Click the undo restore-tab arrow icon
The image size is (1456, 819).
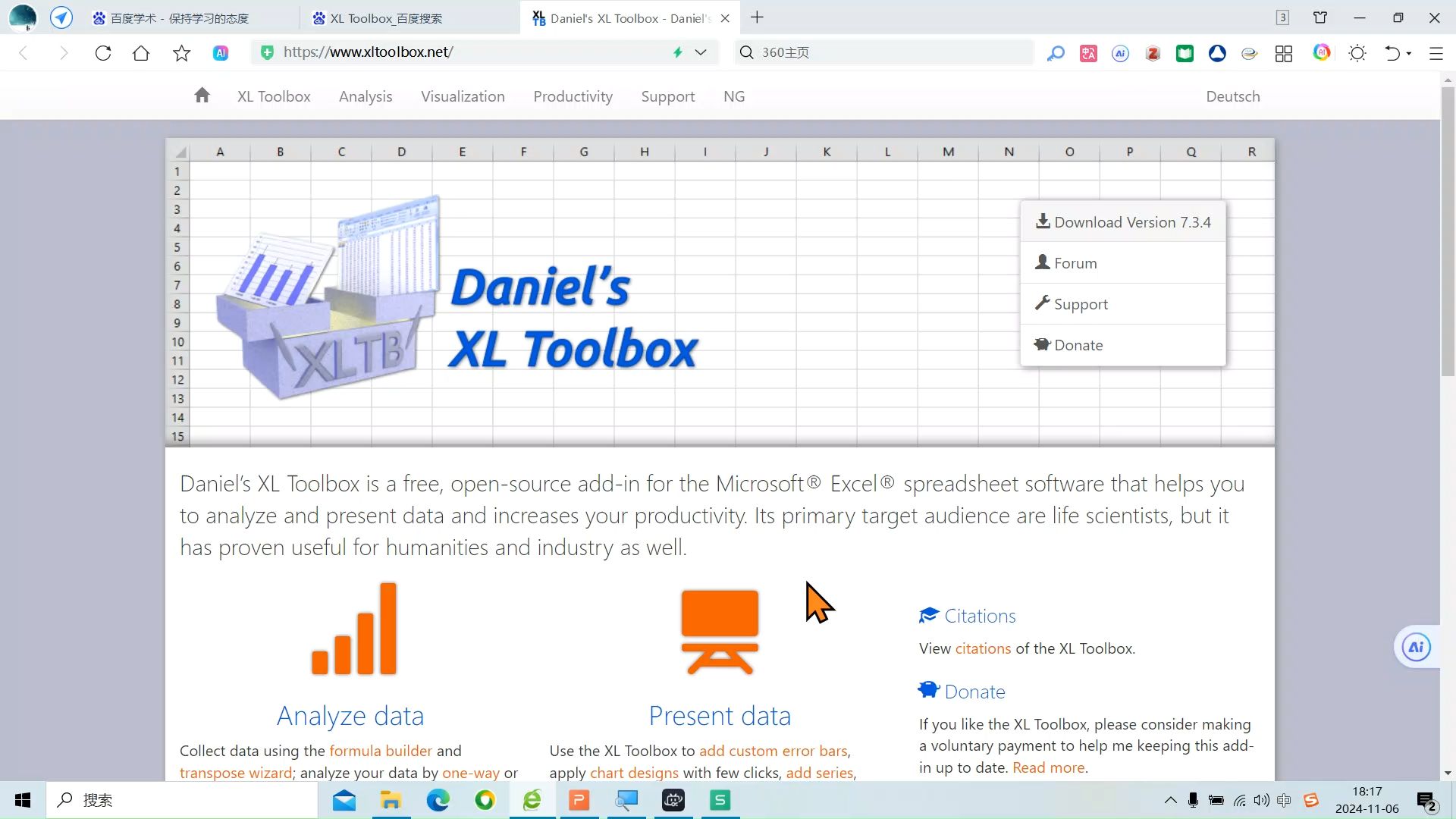1392,53
